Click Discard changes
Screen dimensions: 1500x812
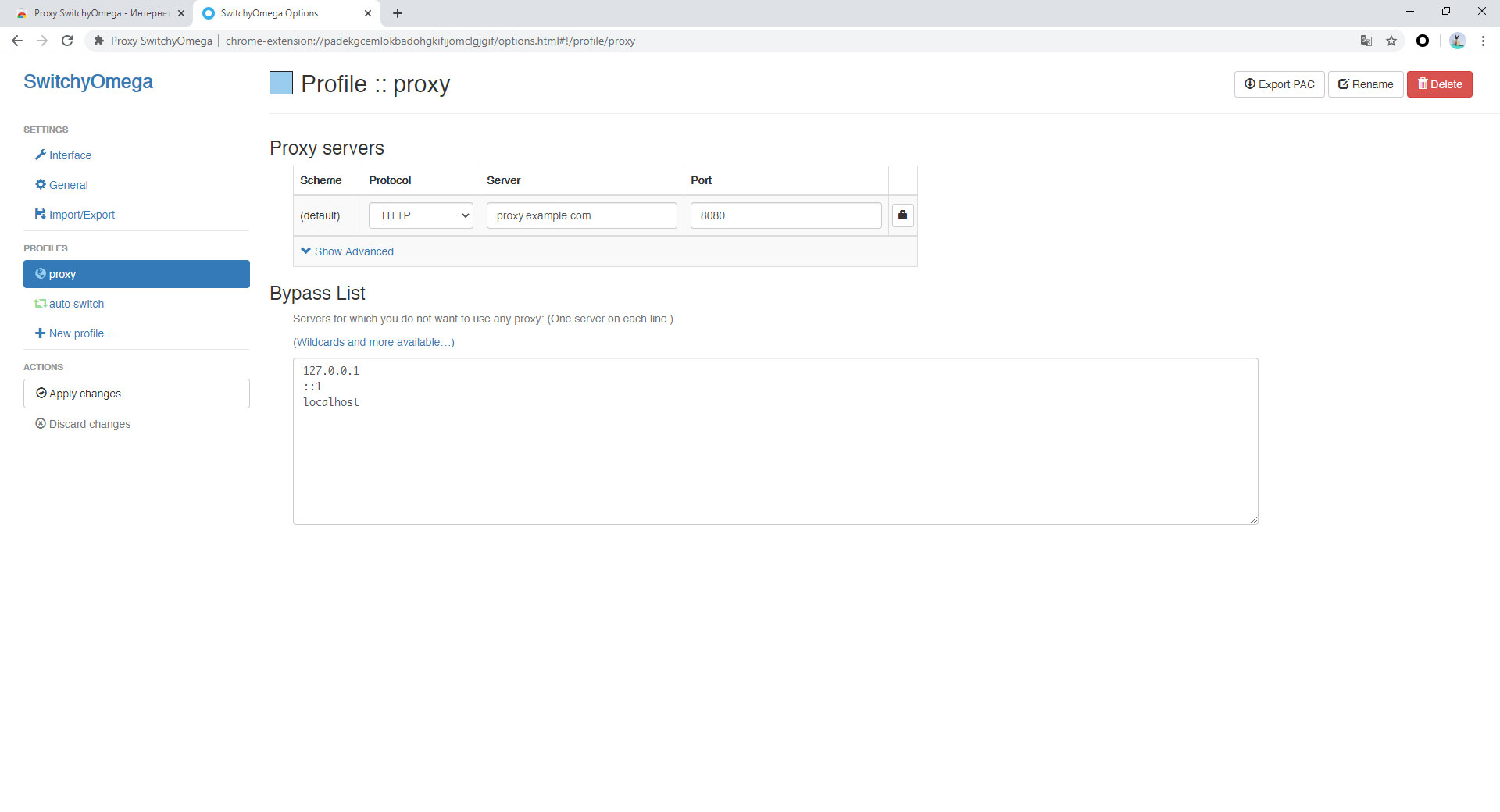point(83,424)
